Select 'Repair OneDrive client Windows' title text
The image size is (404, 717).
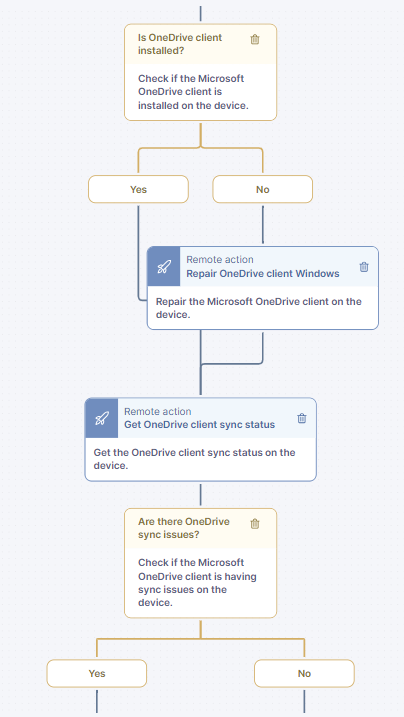click(263, 273)
